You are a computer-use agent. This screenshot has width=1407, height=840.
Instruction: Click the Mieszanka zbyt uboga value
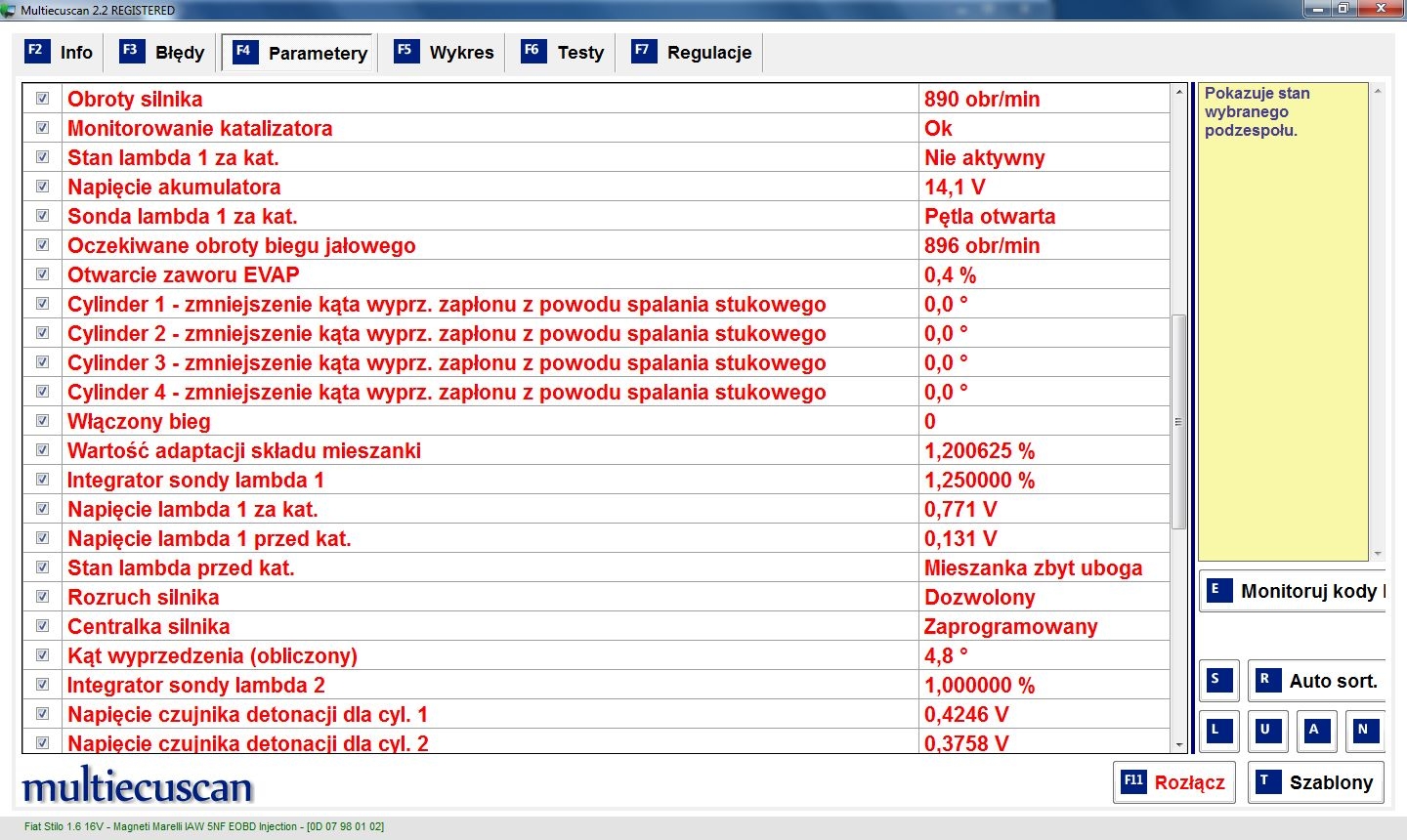click(x=1033, y=567)
